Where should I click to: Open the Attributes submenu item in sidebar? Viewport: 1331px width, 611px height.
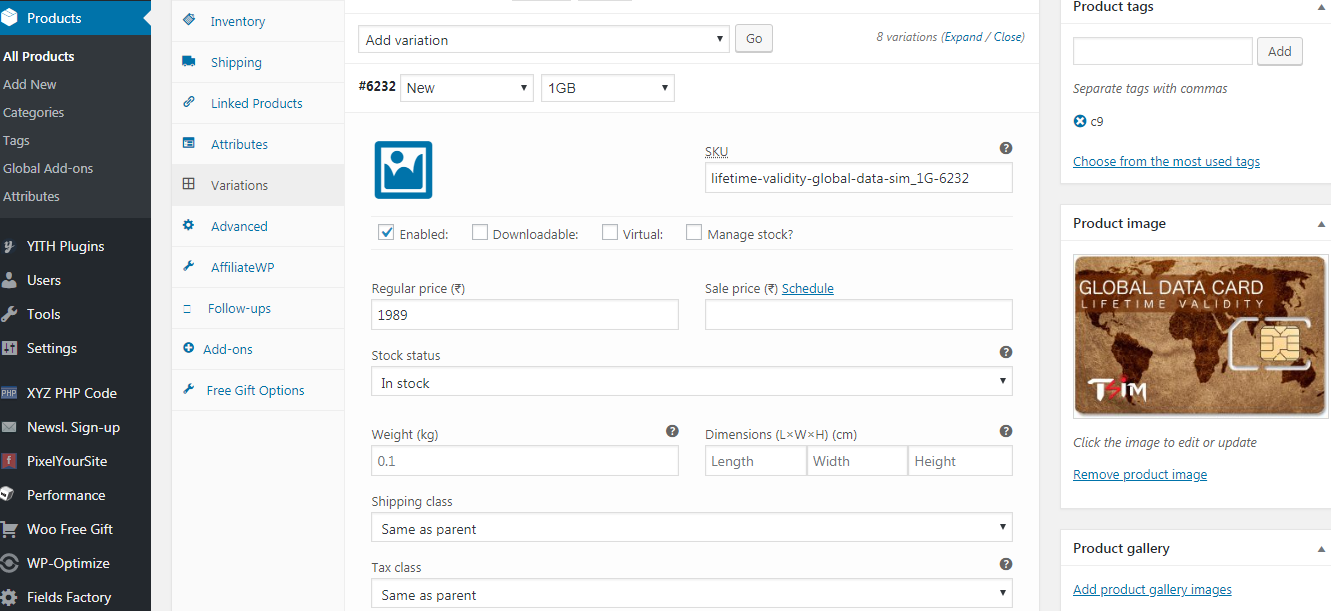[x=32, y=196]
